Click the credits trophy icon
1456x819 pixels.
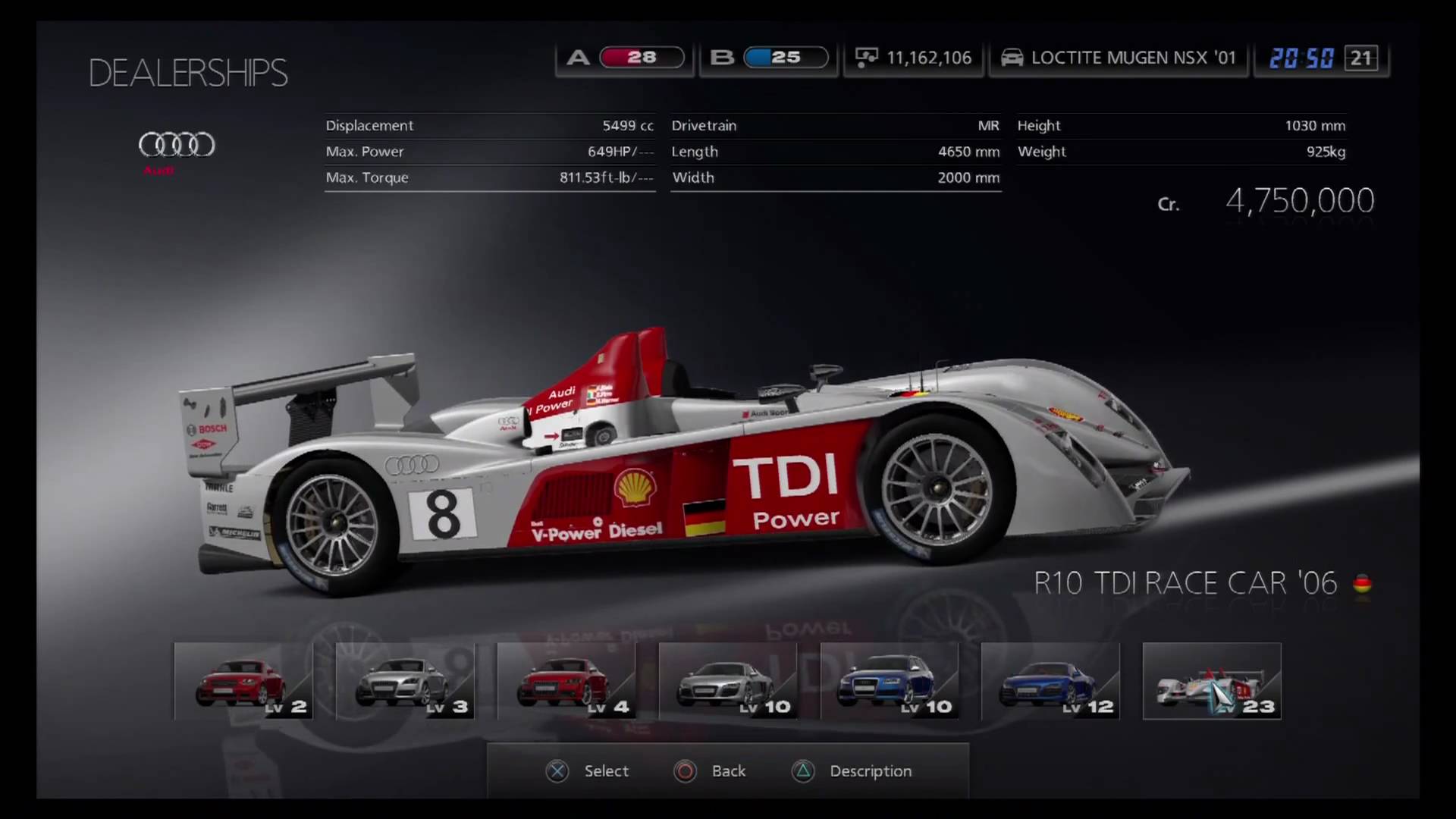tap(866, 58)
